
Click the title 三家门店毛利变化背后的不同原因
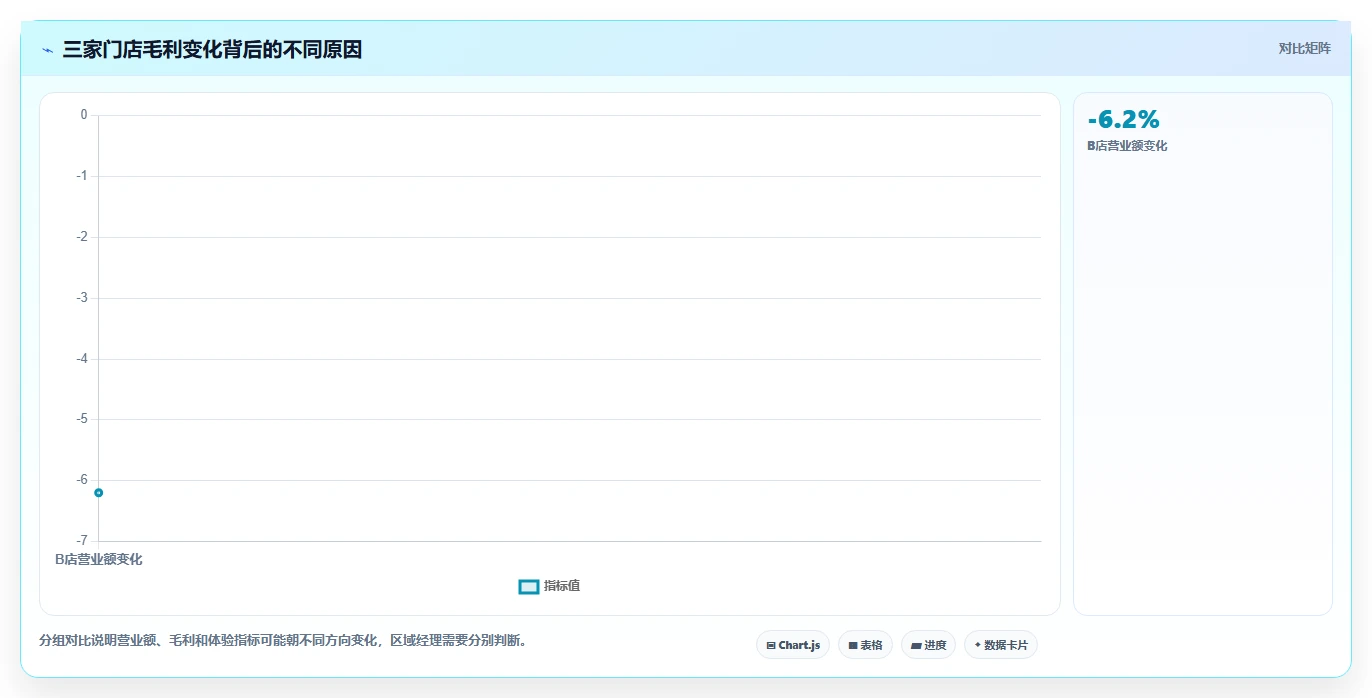click(x=212, y=49)
